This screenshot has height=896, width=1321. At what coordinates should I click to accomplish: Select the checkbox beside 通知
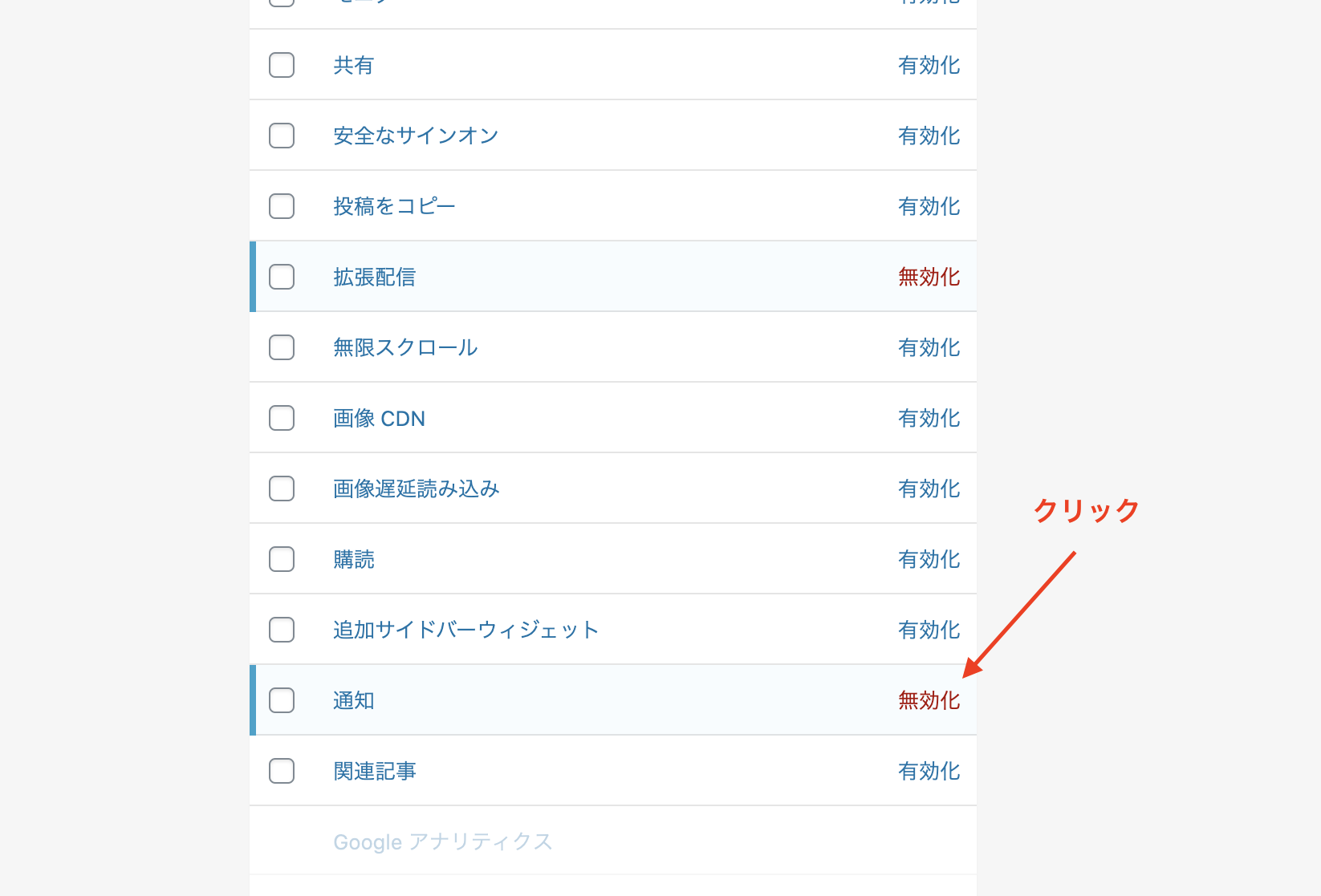282,700
